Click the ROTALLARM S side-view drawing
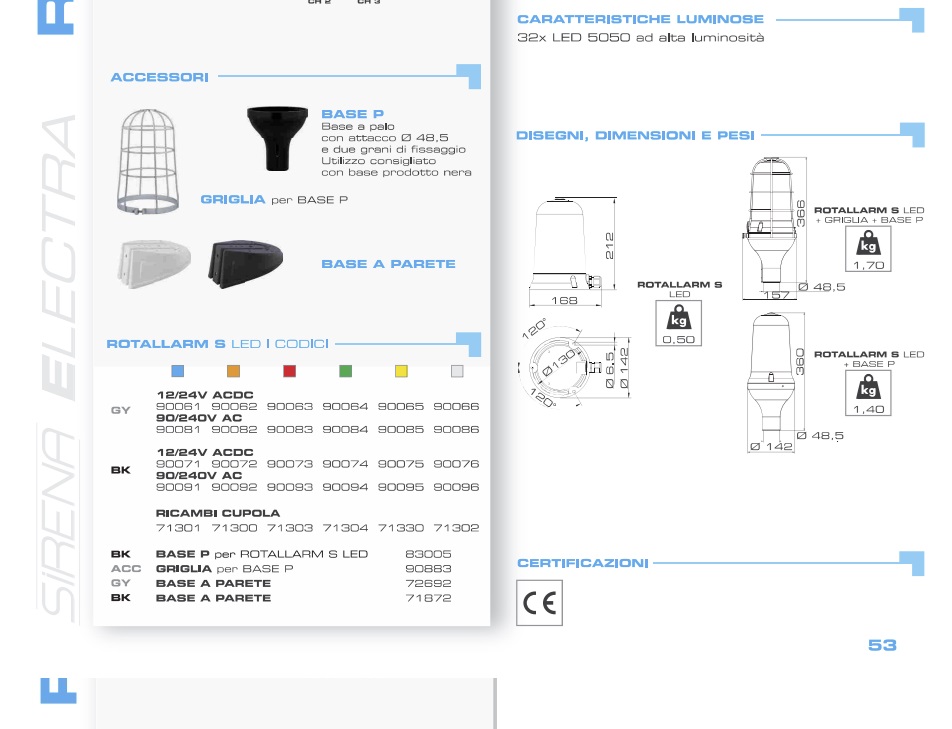 pos(565,243)
